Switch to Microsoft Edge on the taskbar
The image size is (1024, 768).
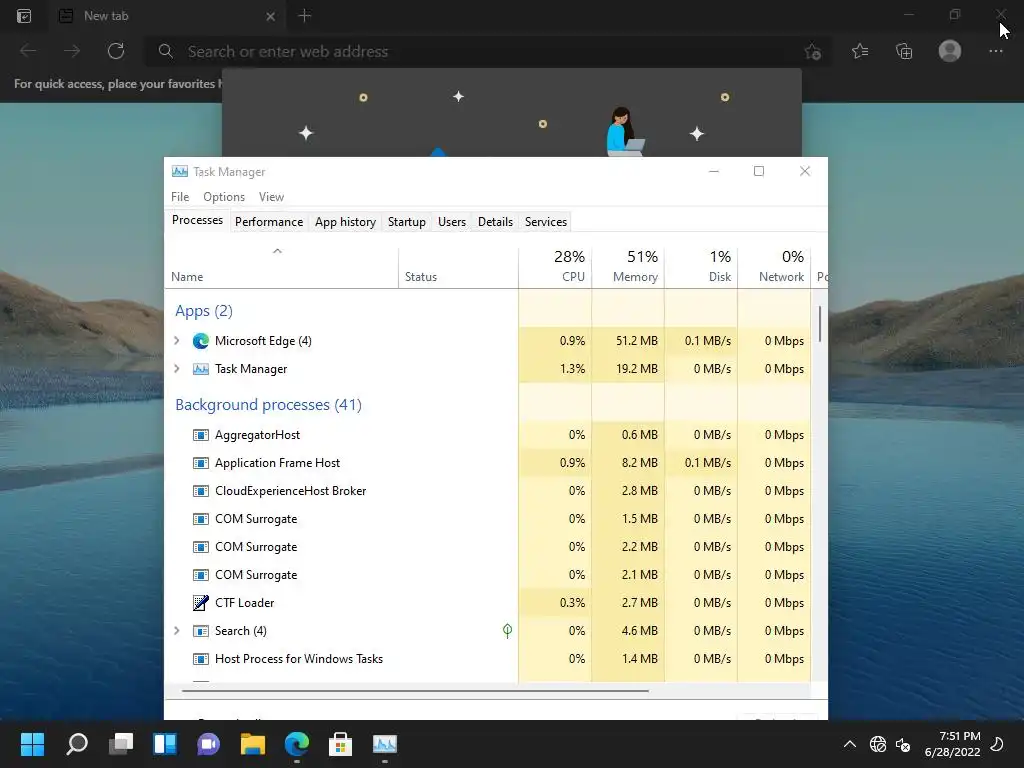pyautogui.click(x=296, y=744)
